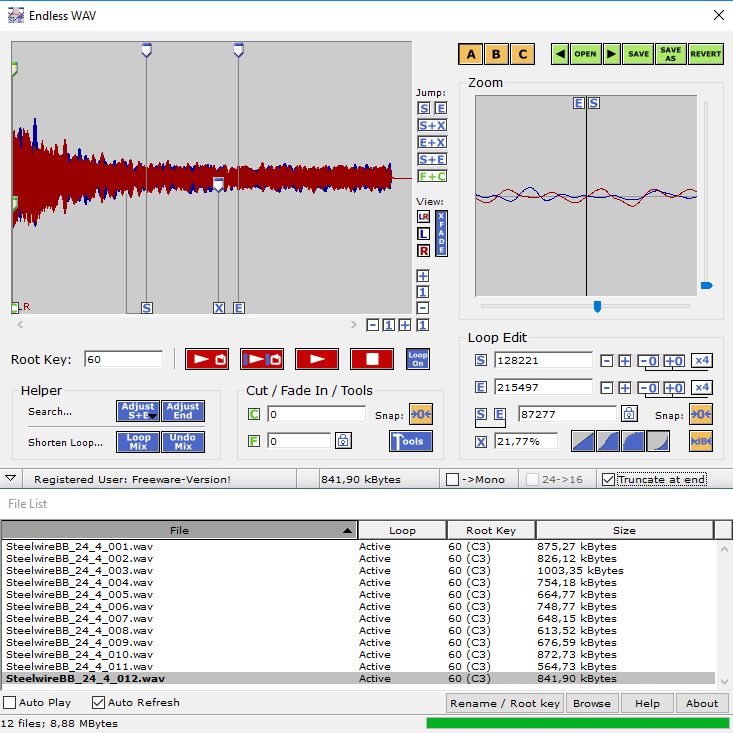733x733 pixels.
Task: Go to previous file with left arrow
Action: [x=560, y=54]
